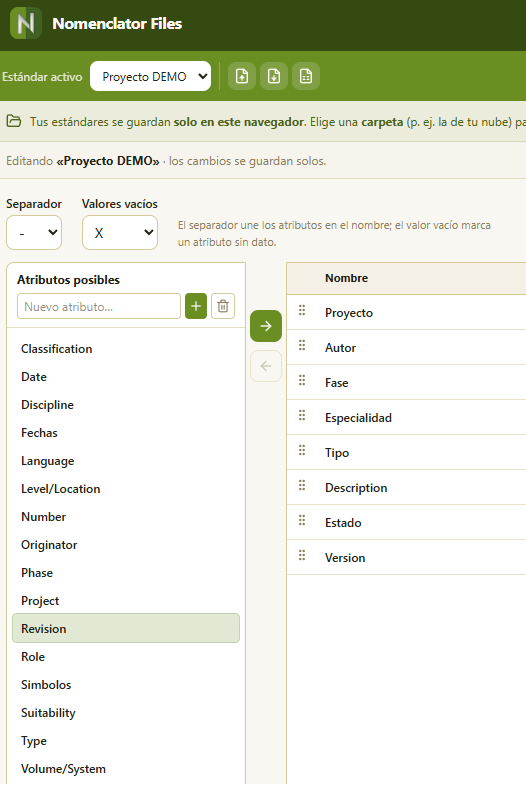
Task: Select Language in possible attributes list
Action: tap(126, 461)
